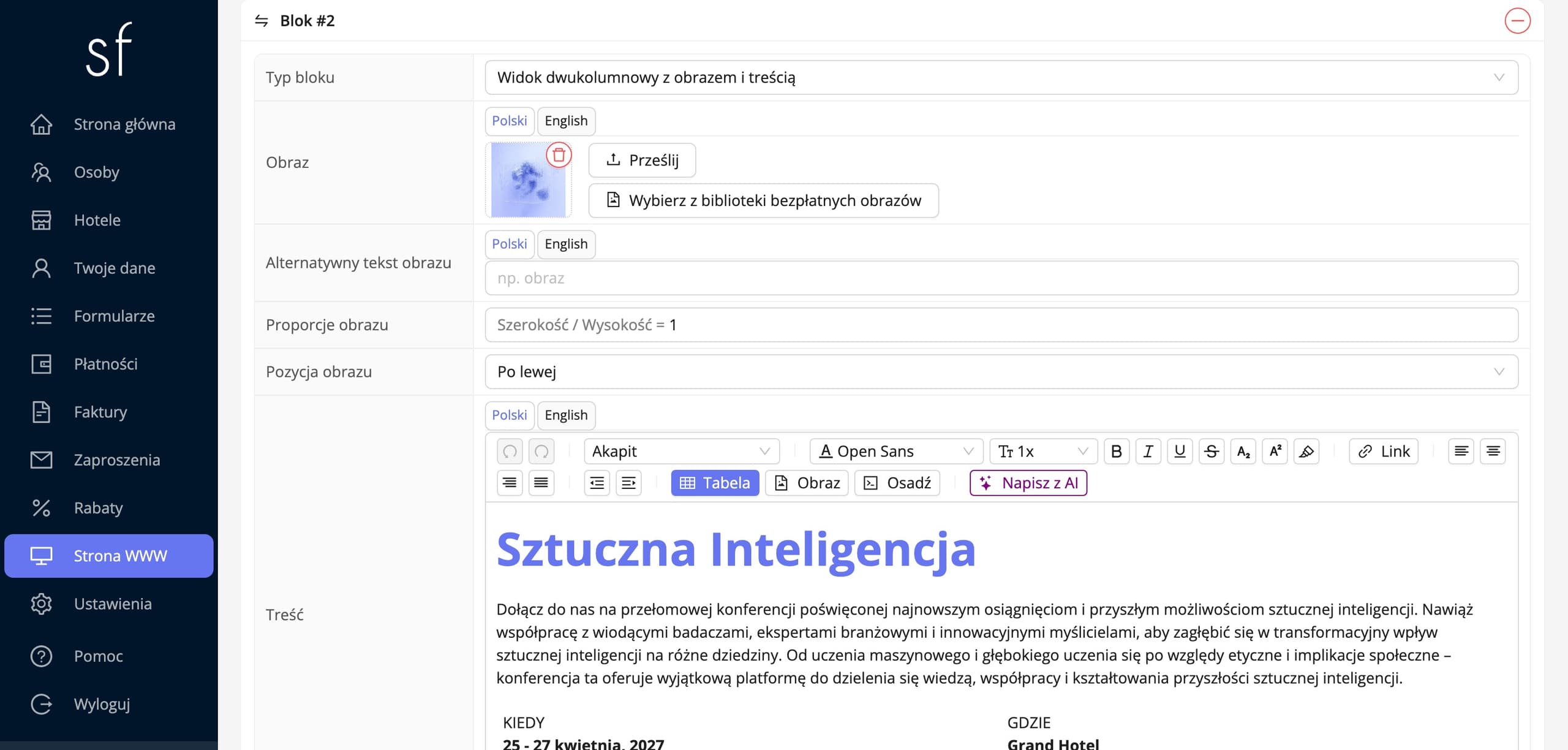Click Napisz z AI button
This screenshot has width=1568, height=750.
1028,483
